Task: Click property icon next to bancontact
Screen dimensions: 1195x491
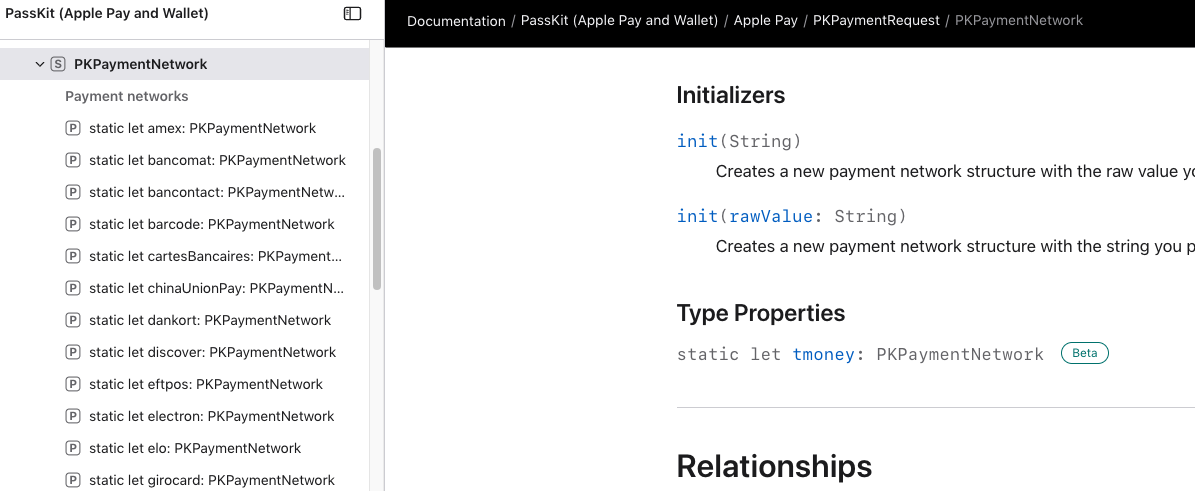Action: pyautogui.click(x=72, y=192)
